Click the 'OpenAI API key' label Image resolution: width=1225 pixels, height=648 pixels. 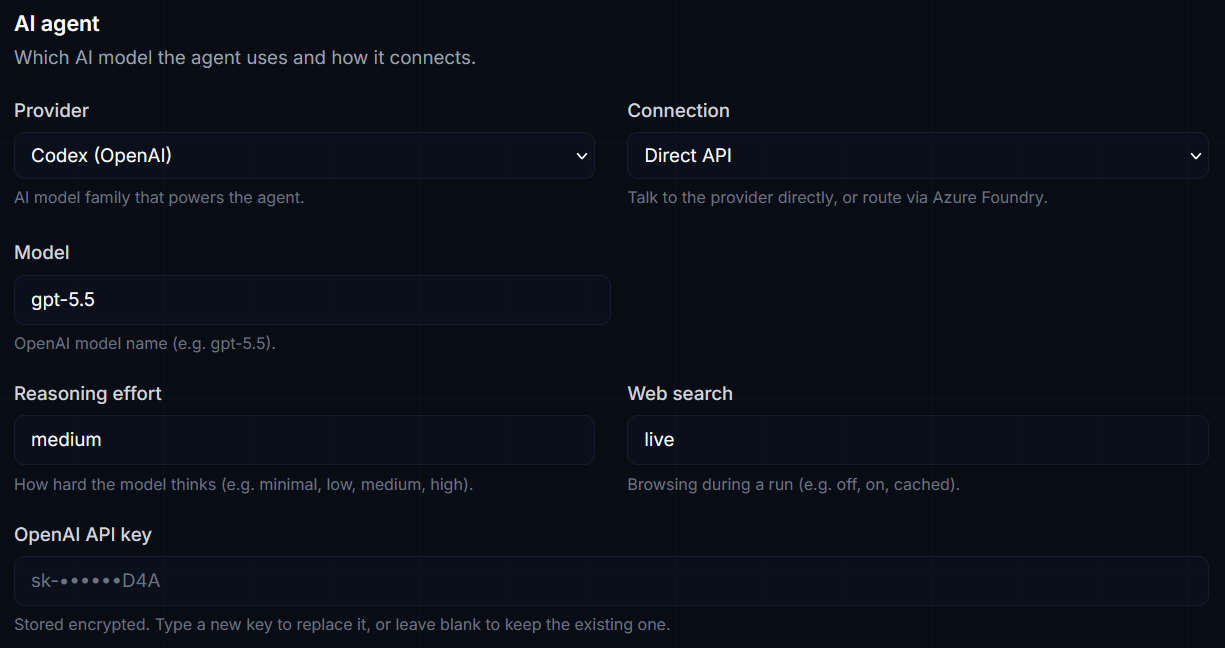tap(83, 534)
